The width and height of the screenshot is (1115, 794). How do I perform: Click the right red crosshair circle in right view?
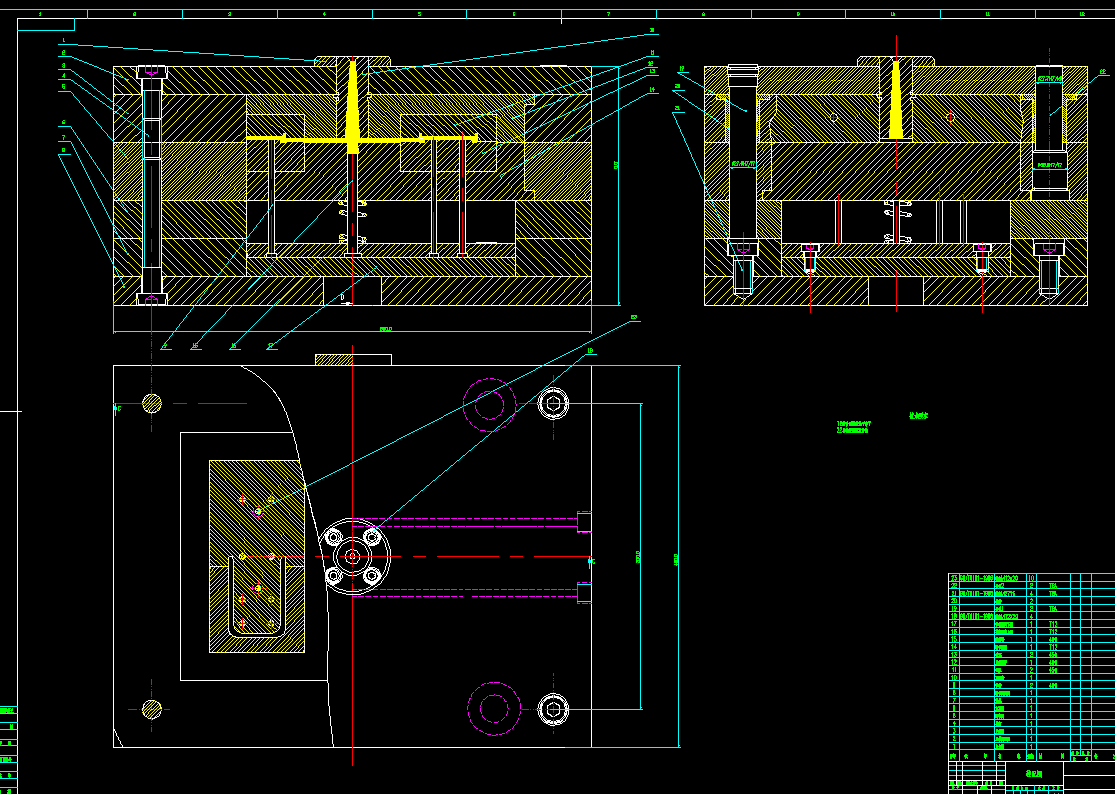click(951, 117)
